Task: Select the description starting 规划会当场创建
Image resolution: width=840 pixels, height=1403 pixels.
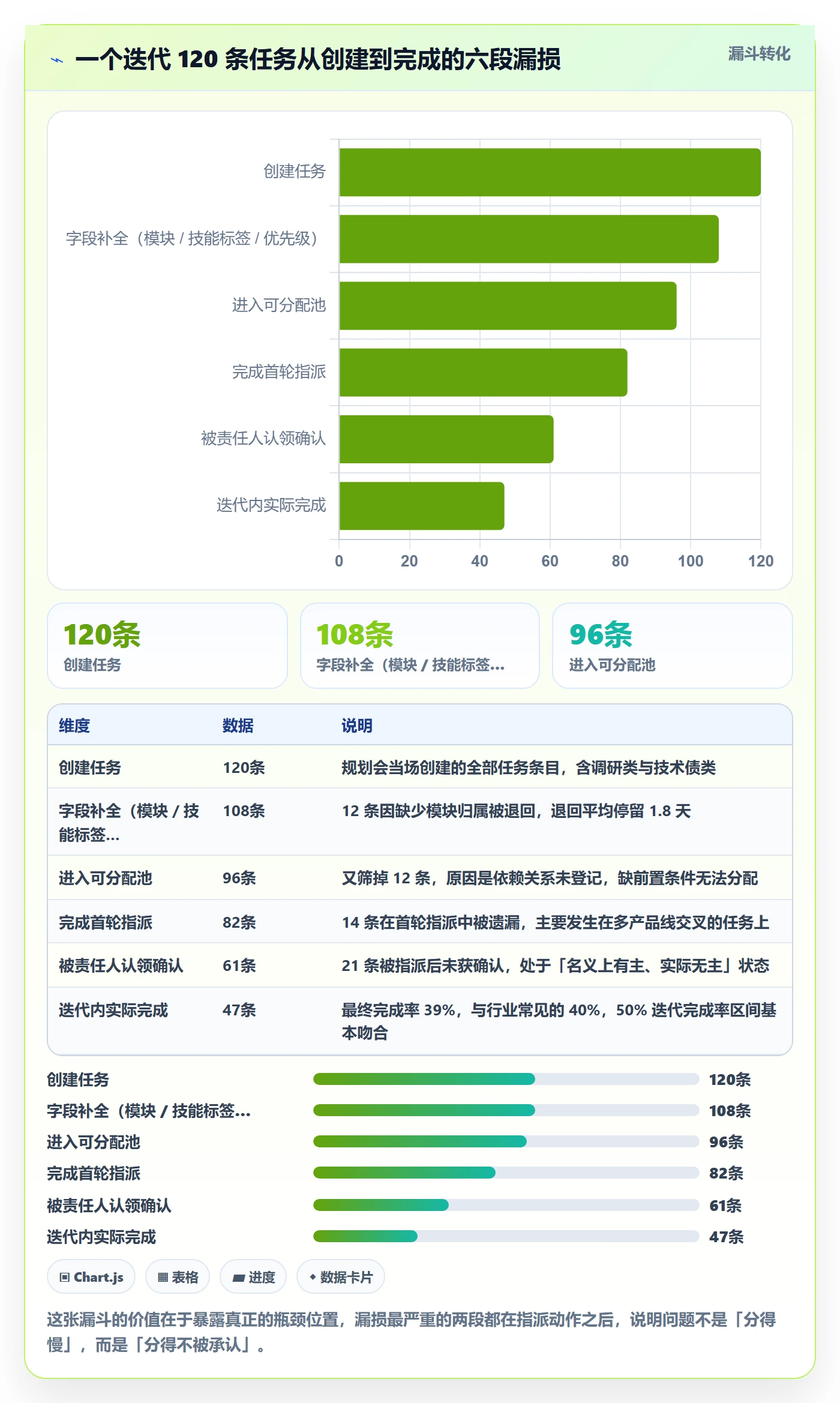Action: (529, 768)
